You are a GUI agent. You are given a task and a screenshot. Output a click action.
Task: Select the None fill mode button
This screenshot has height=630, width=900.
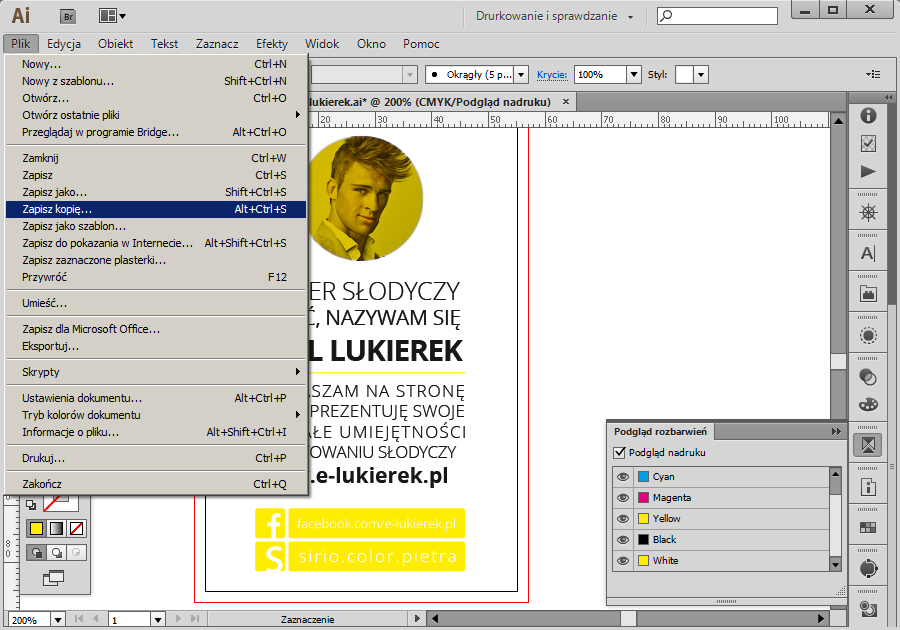(76, 528)
